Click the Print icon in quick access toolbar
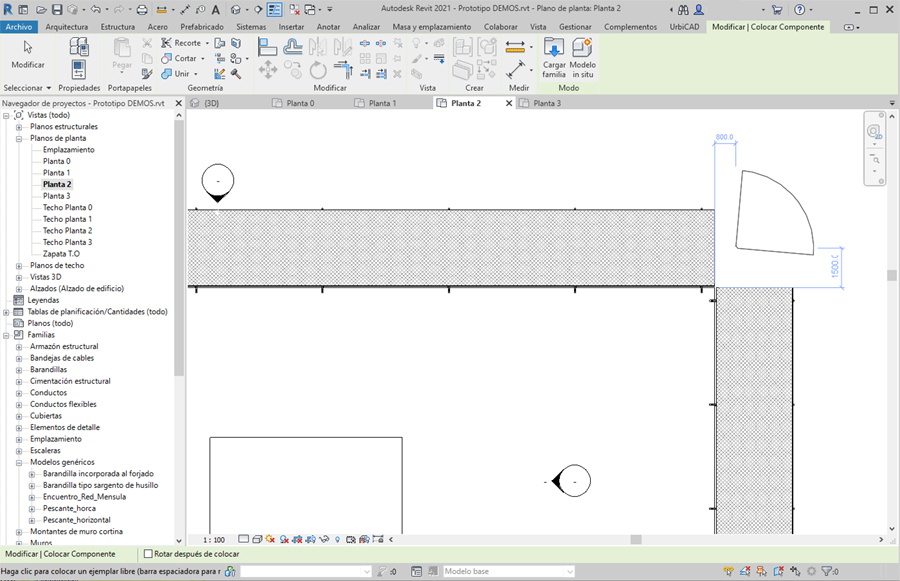The image size is (900, 581). coord(142,10)
